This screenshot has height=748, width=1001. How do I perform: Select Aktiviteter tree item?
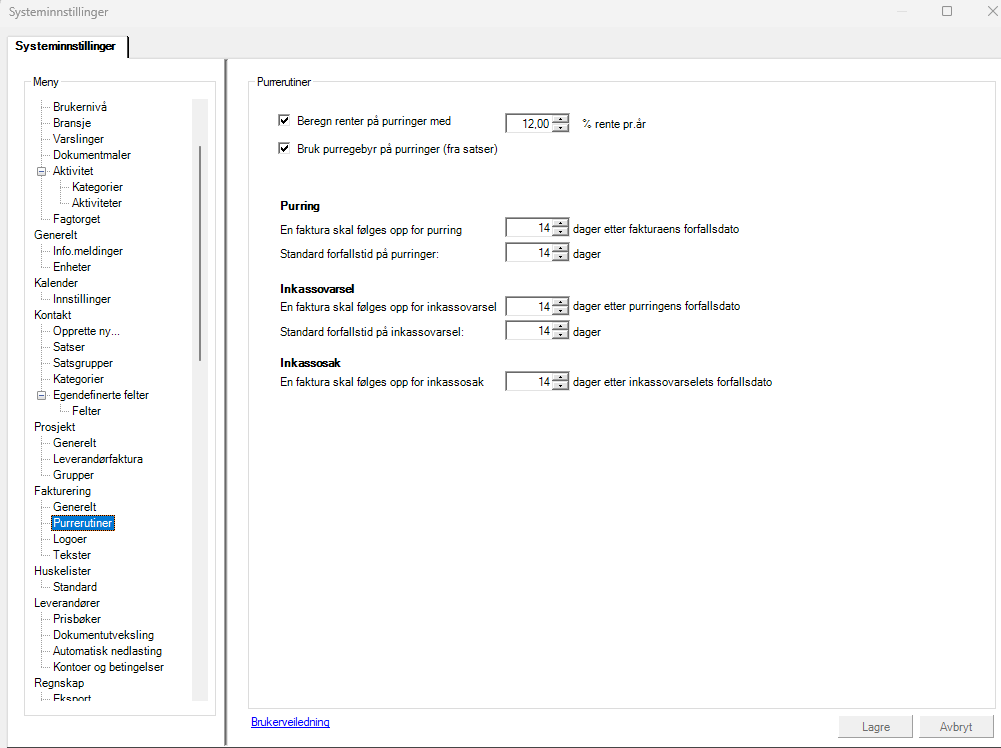97,203
